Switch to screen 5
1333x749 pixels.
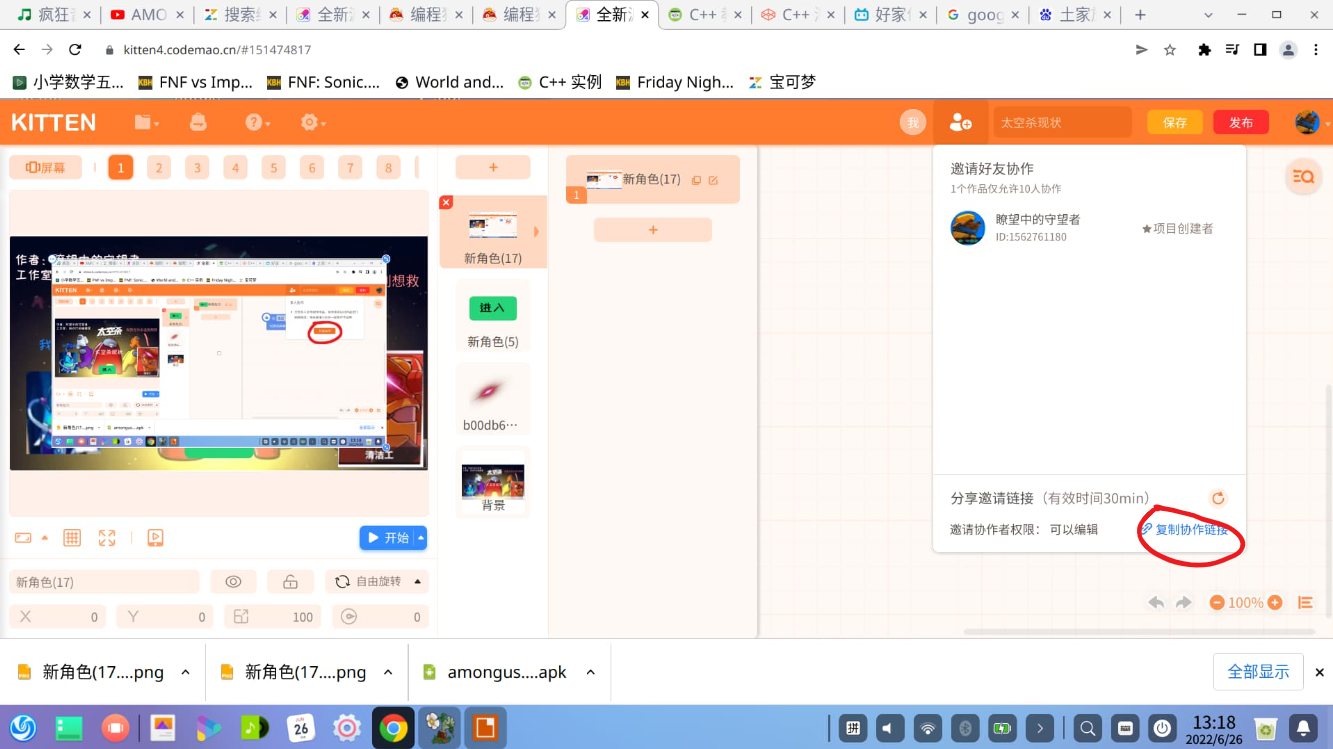[274, 168]
